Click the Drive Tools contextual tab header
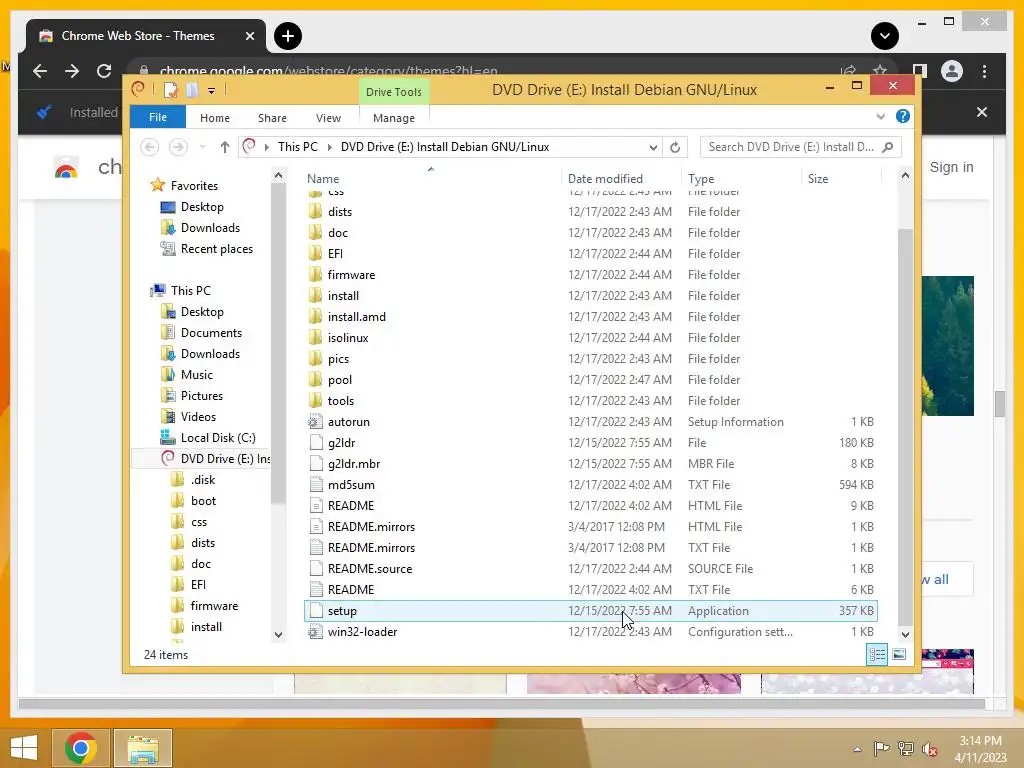Viewport: 1024px width, 768px height. (394, 92)
